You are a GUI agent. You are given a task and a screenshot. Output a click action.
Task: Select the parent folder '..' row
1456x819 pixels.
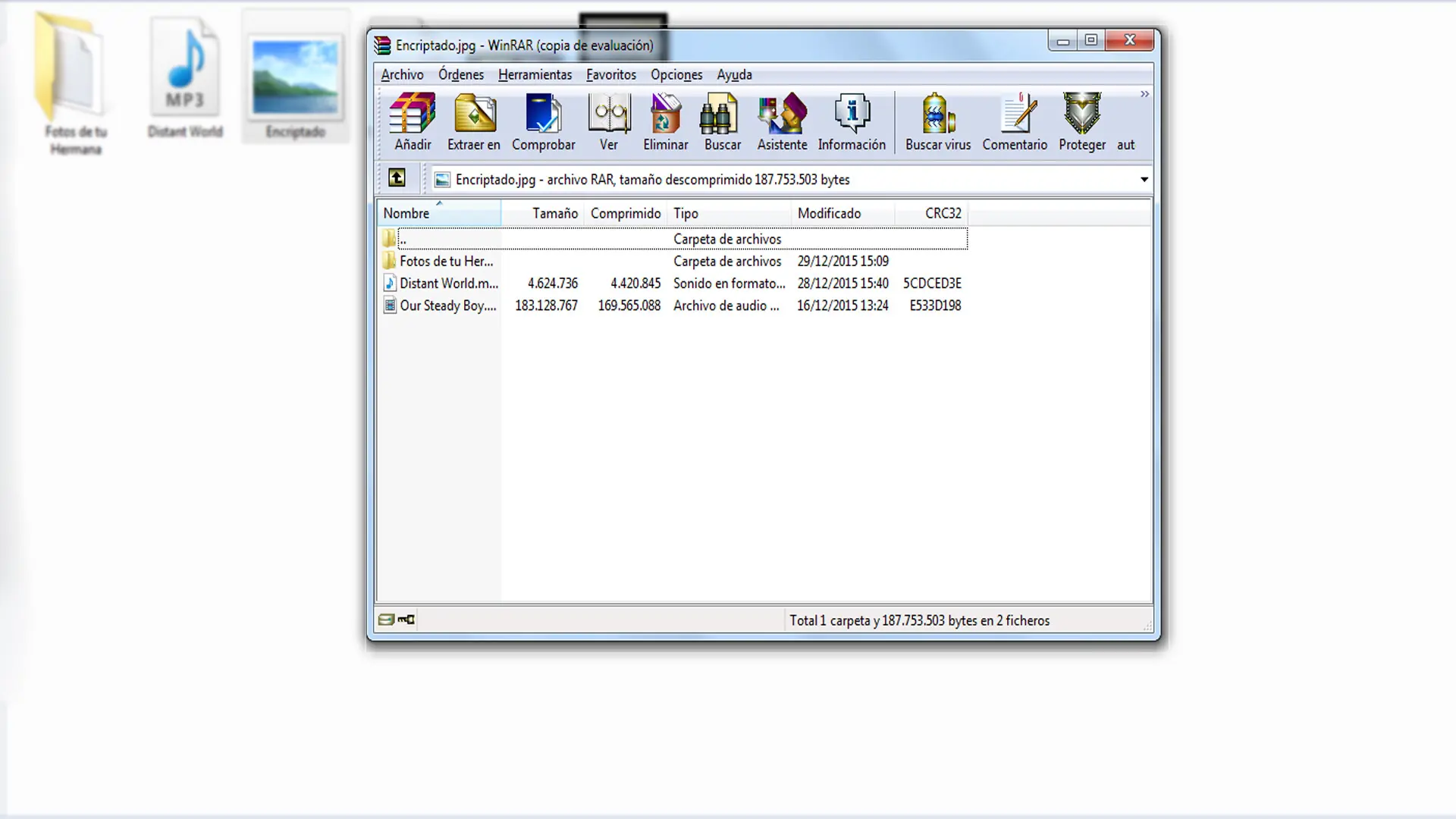click(673, 239)
